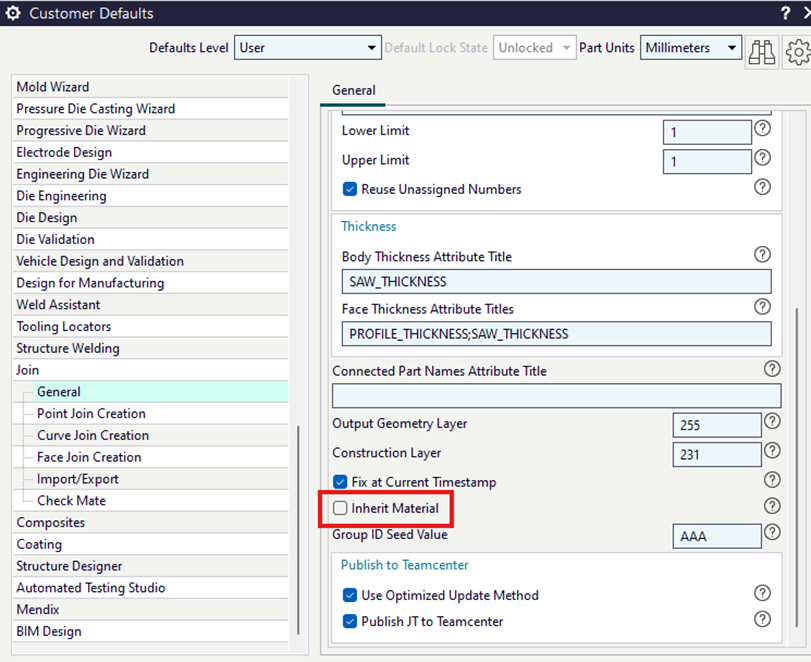The image size is (811, 662).
Task: Toggle Publish JT to Teamcenter checkbox
Action: point(350,621)
